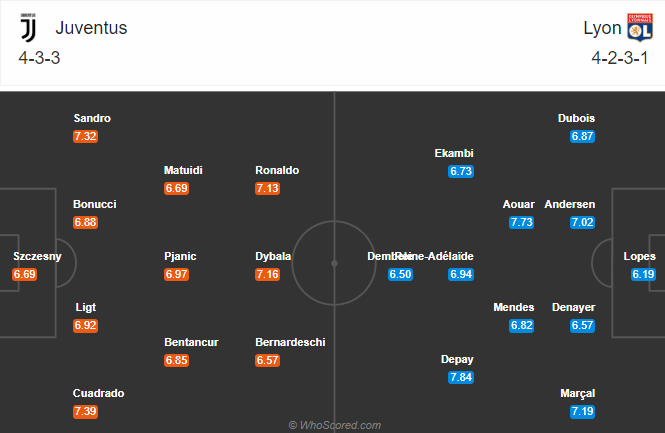Select Ronaldo's 7.13 rating badge

point(267,188)
